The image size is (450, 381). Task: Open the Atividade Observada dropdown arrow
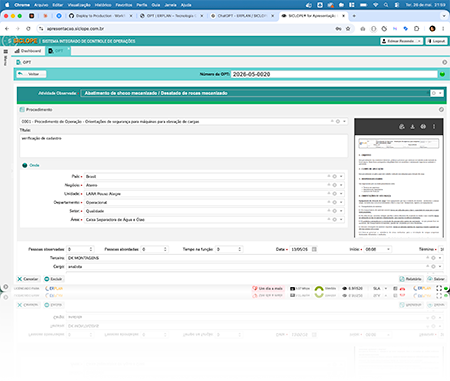pyautogui.click(x=440, y=93)
